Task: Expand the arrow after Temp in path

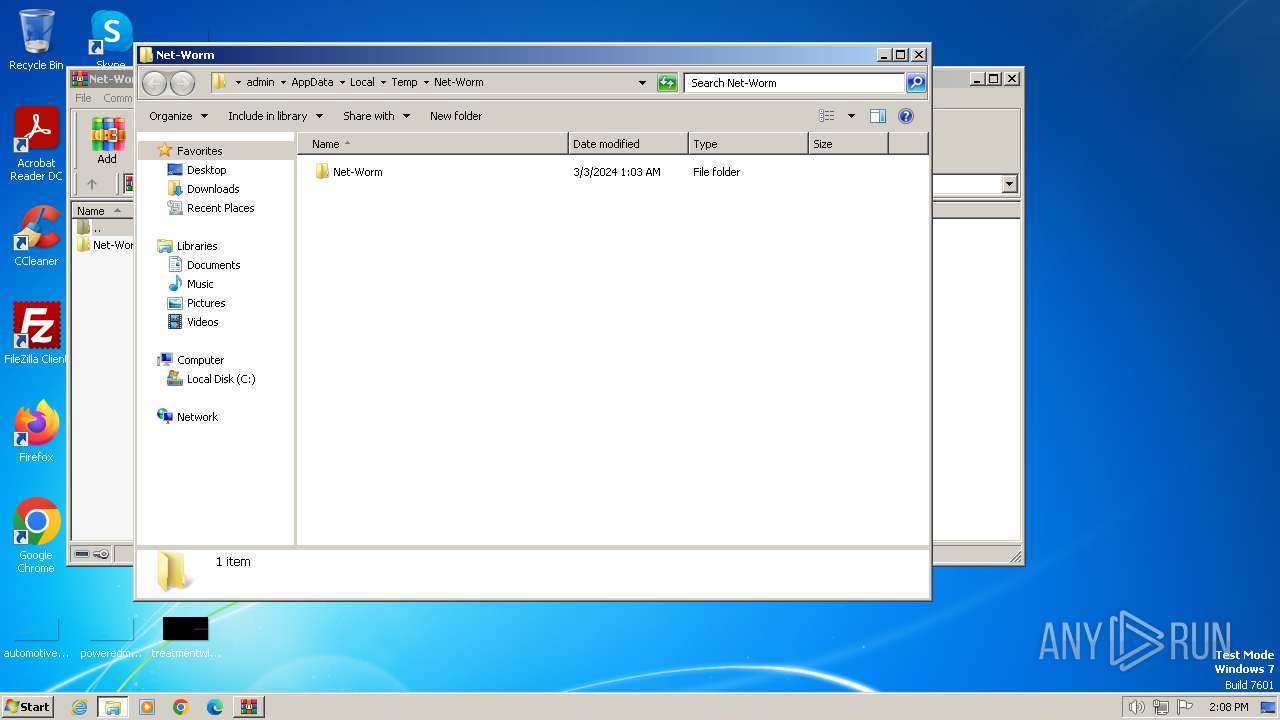Action: [x=426, y=83]
